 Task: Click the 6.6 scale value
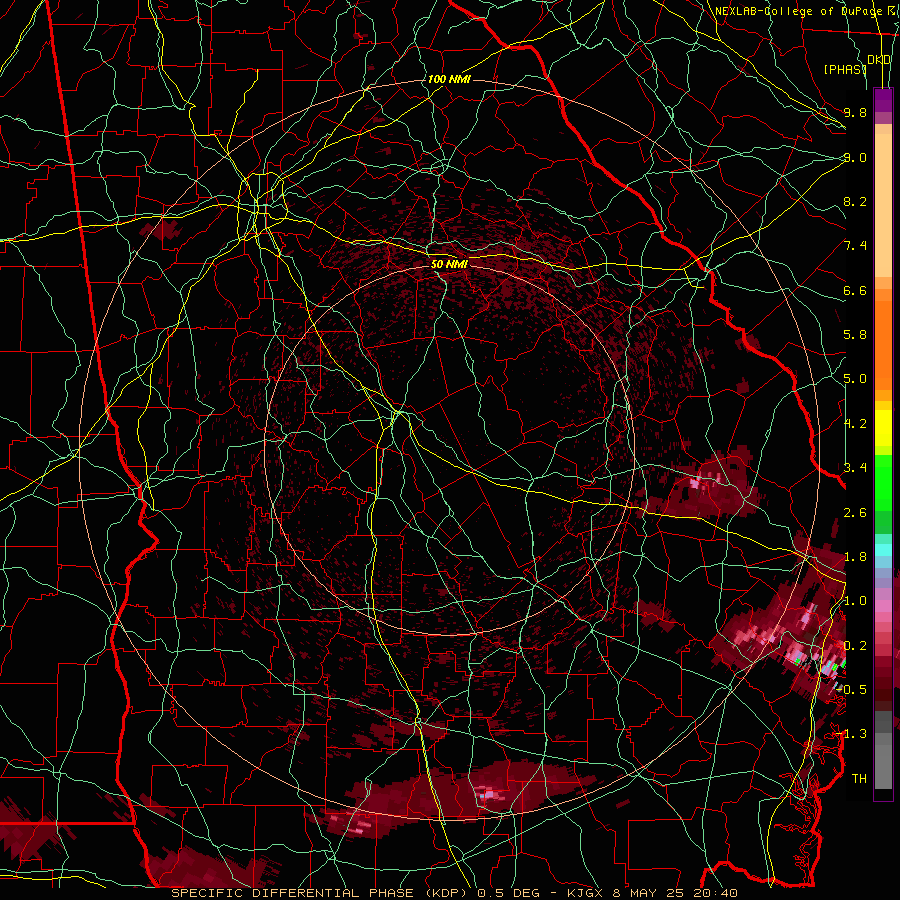coord(855,290)
